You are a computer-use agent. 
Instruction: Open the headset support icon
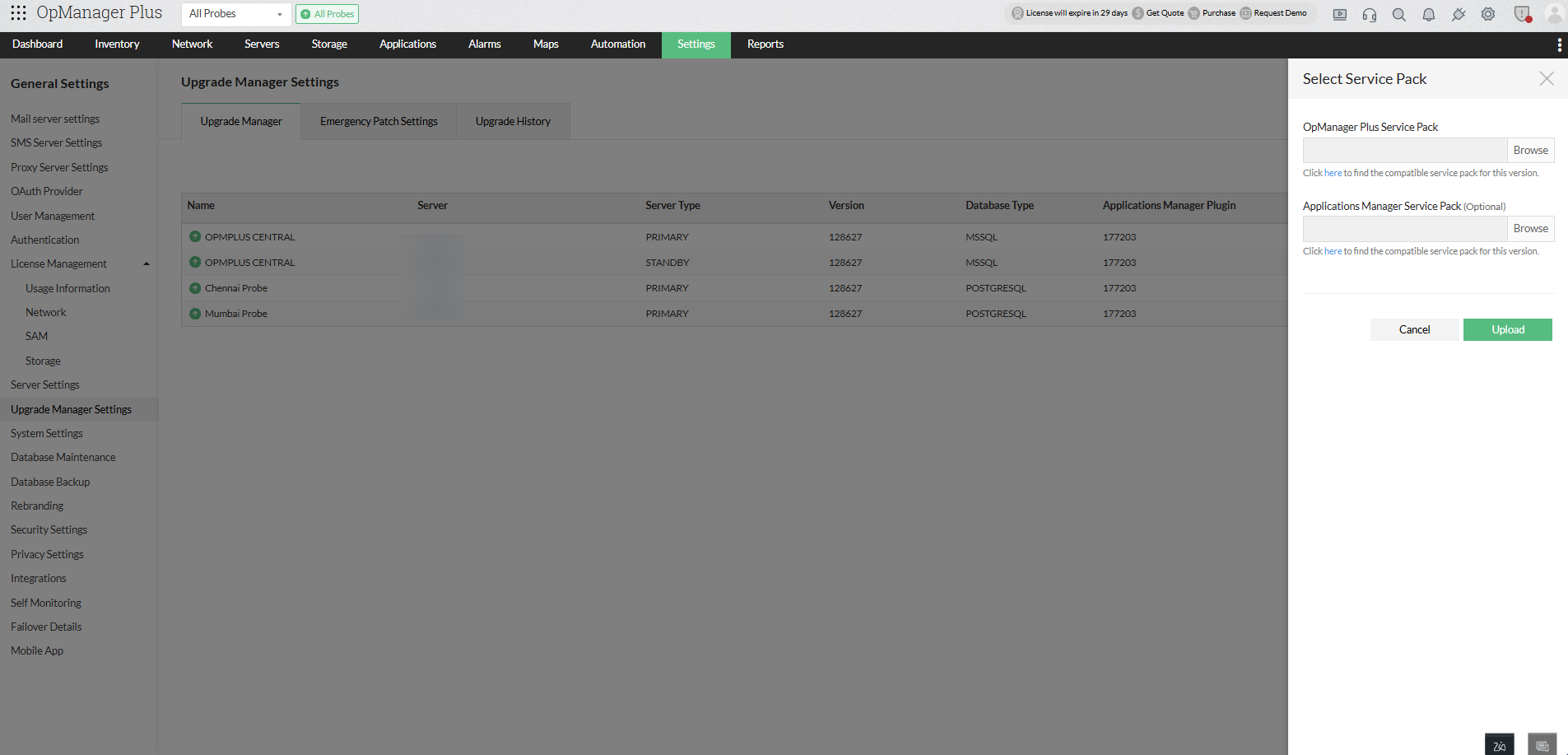[1370, 14]
